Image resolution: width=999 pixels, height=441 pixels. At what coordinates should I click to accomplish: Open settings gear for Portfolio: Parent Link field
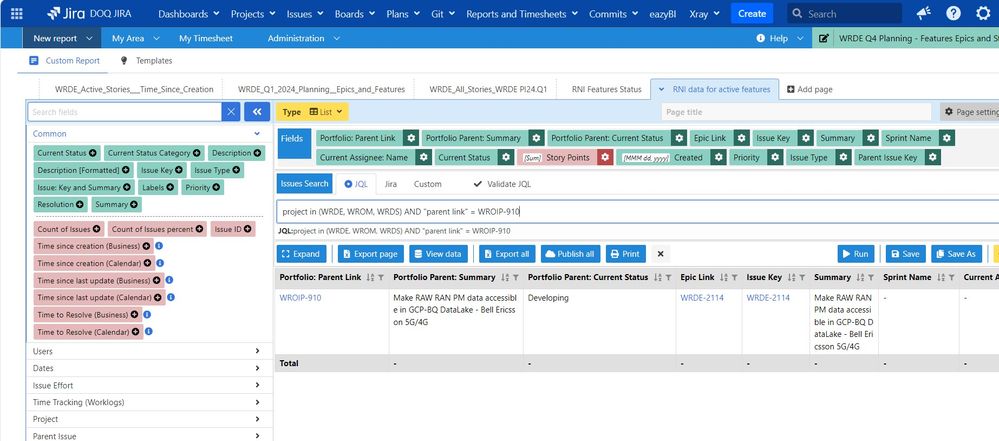[412, 138]
